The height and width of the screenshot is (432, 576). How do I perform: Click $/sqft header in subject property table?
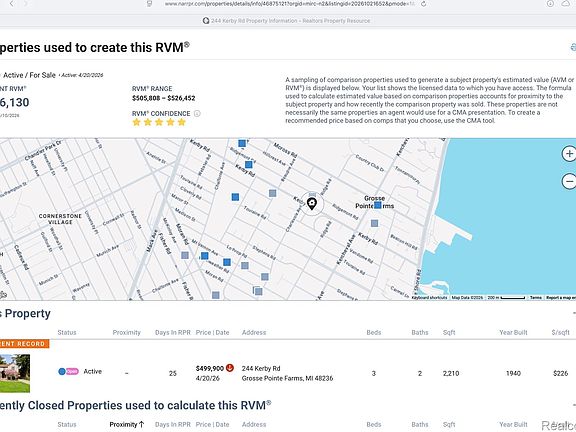tap(561, 332)
